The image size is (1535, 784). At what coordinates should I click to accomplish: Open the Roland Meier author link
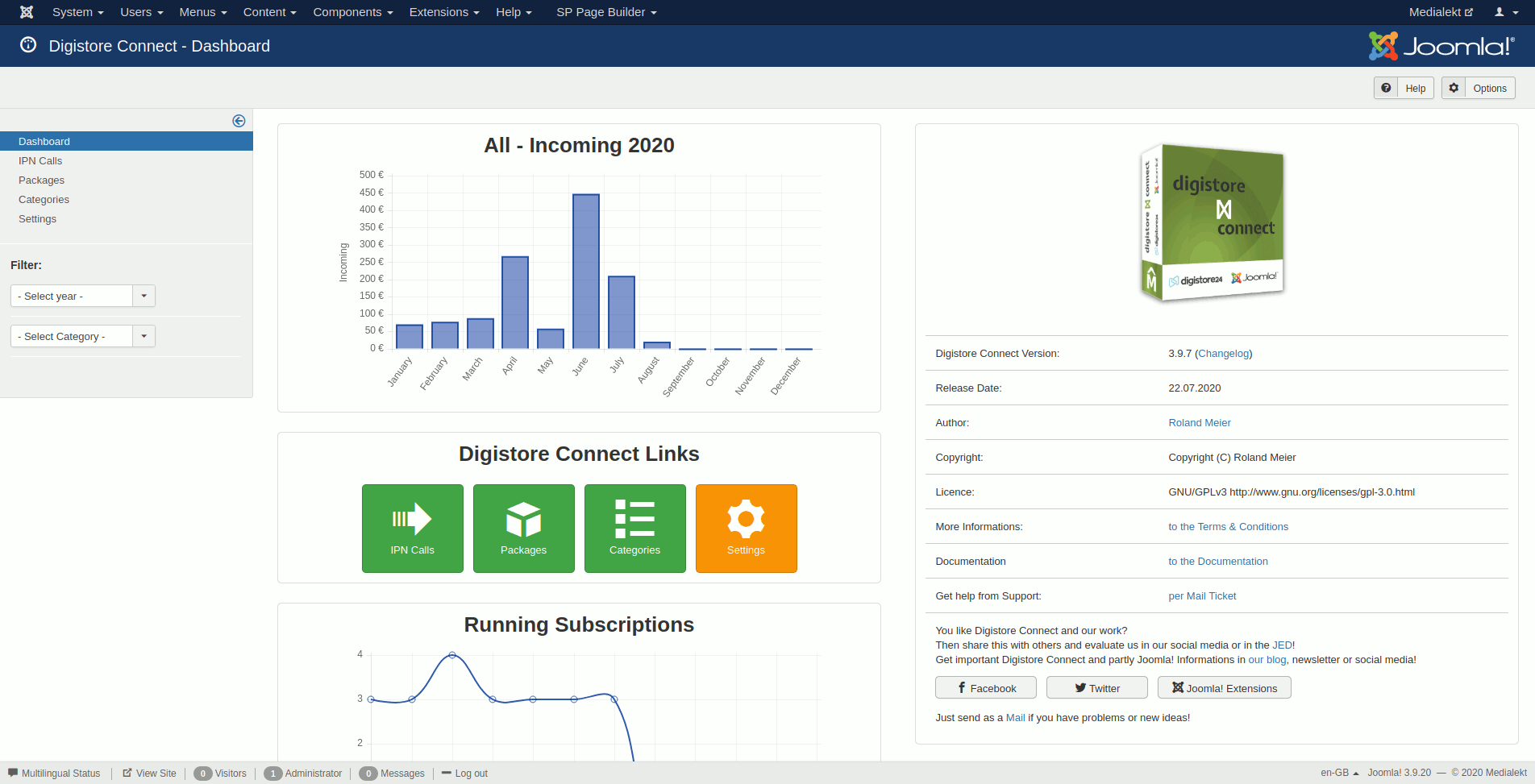coord(1200,422)
